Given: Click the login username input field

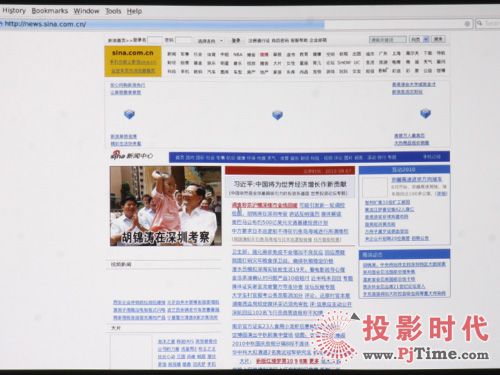Looking at the screenshot, I should click(155, 40).
